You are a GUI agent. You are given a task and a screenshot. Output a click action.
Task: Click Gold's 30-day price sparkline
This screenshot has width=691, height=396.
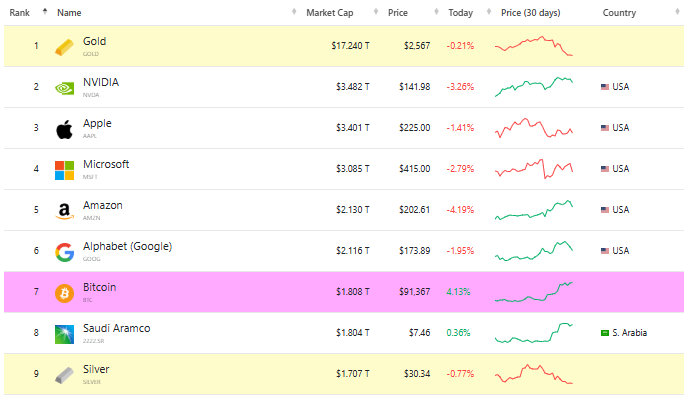coord(534,46)
